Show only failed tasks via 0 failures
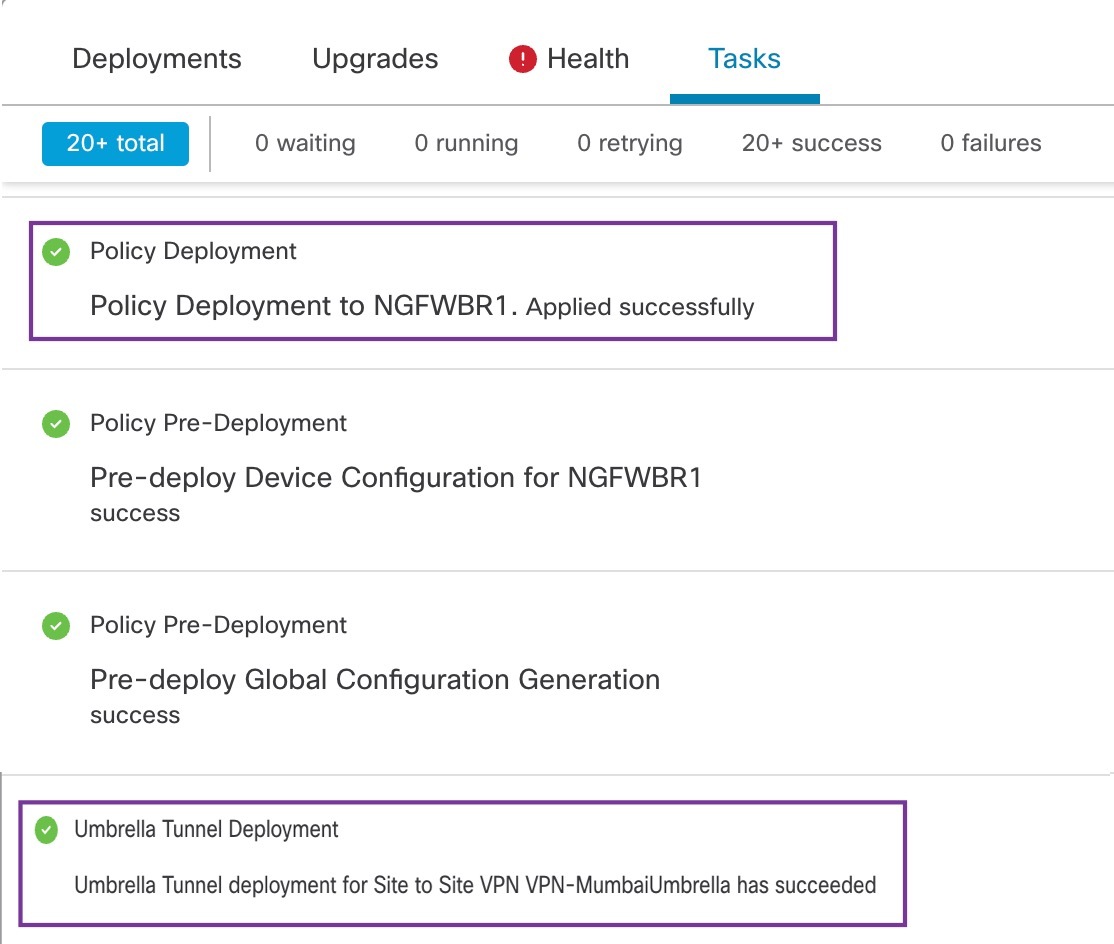The width and height of the screenshot is (1114, 944). 989,143
